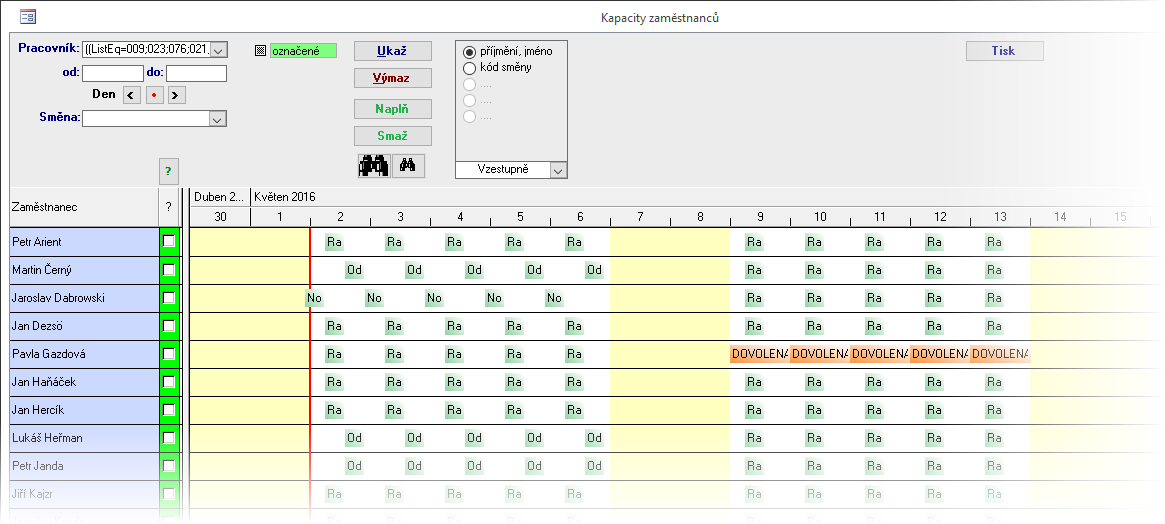Click the small binoculars find icon
The image size is (1165, 524).
tap(407, 166)
